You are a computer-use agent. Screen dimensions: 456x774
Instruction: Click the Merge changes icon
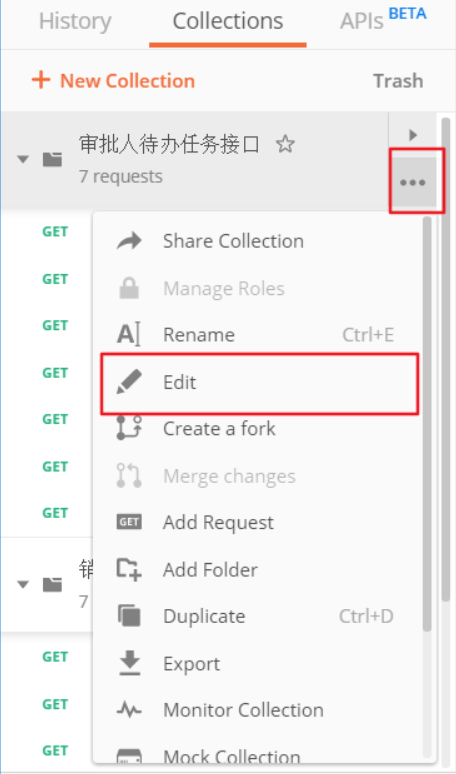[x=129, y=475]
